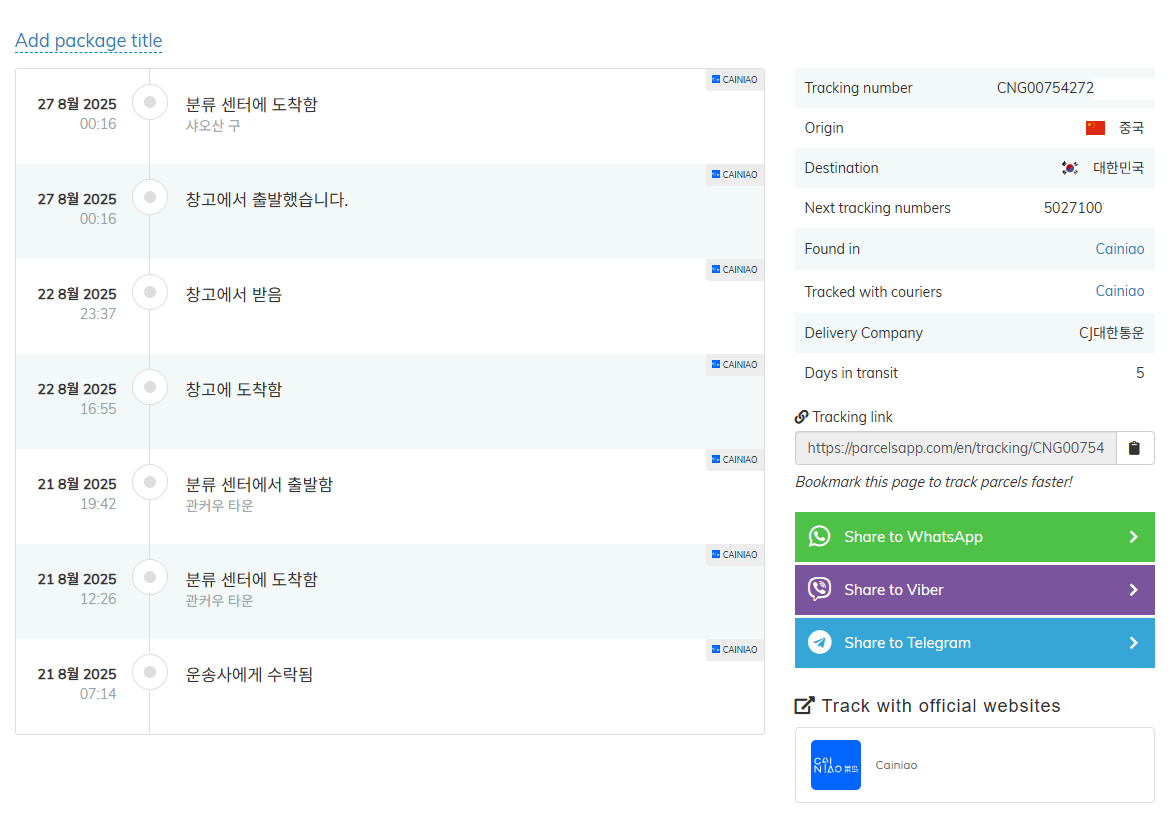Viewport: 1173px width, 813px height.
Task: Click the chevron on the Telegram share button
Action: coord(1133,643)
